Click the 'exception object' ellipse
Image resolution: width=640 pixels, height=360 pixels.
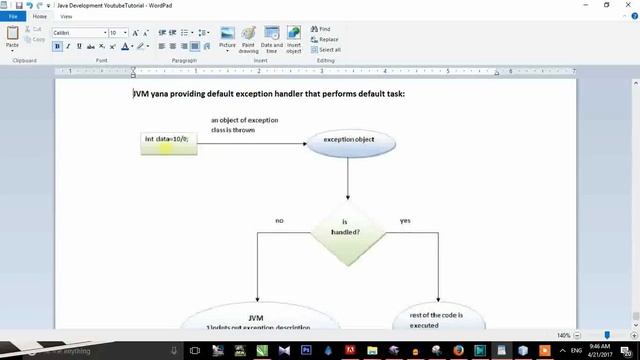click(x=351, y=143)
